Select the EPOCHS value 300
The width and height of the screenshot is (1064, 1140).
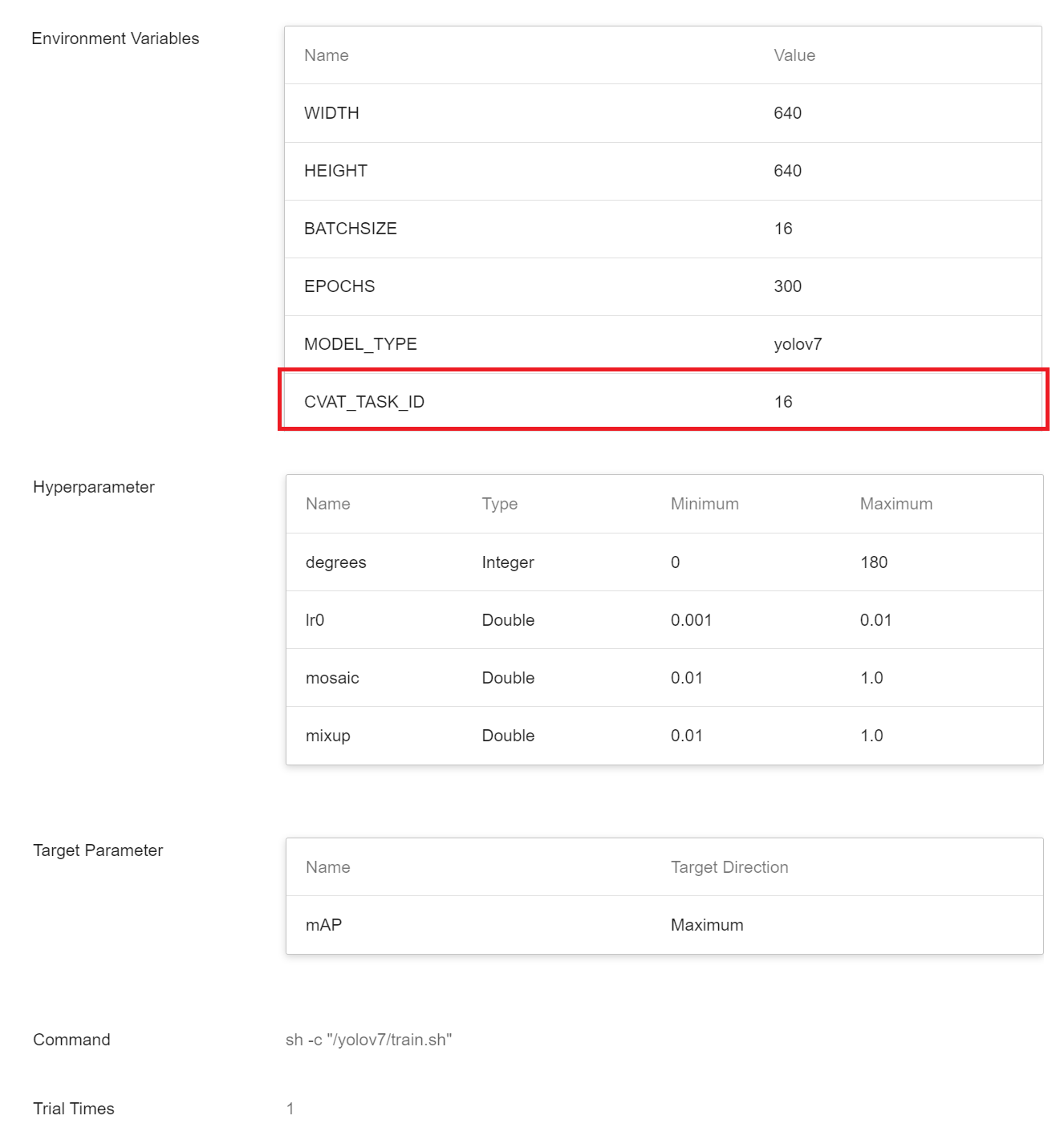click(x=787, y=286)
